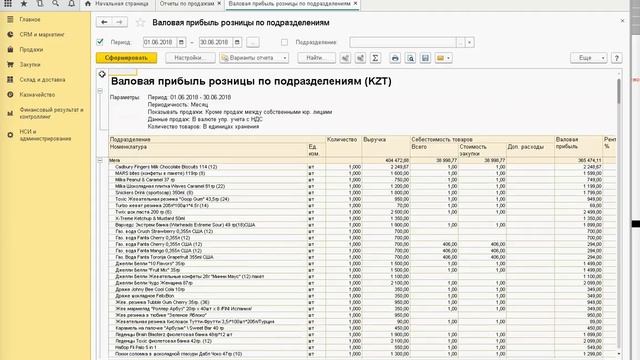Click the Казначейство sidebar icon
The image size is (640, 360).
click(10, 95)
